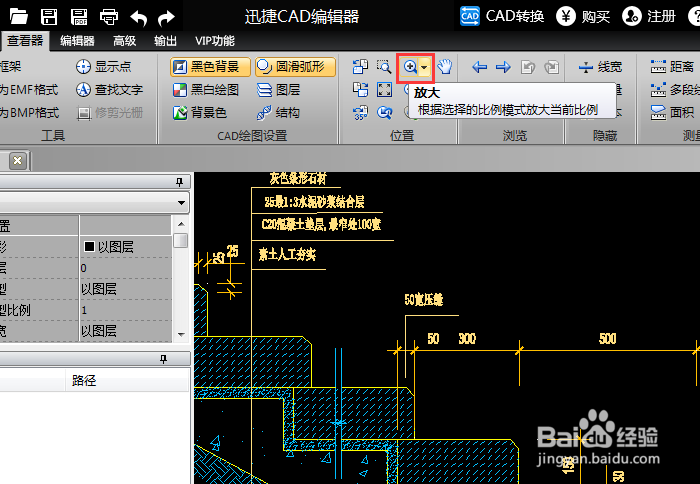Click 为BMP格式 copy option
Screen dimensions: 700x484
(29, 113)
